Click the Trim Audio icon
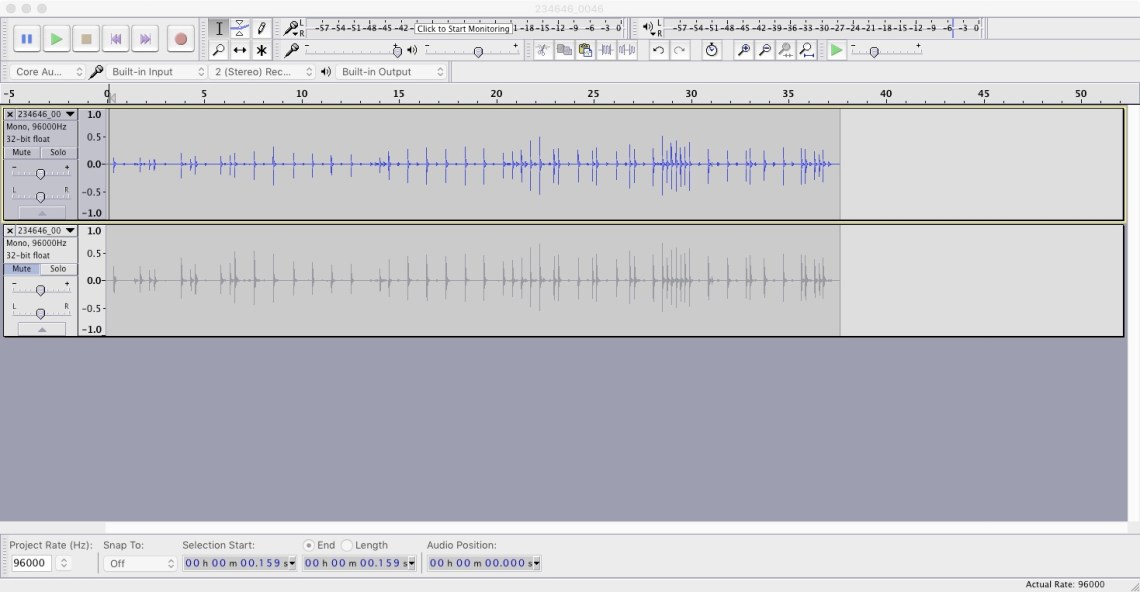The width and height of the screenshot is (1140, 592). [x=606, y=50]
